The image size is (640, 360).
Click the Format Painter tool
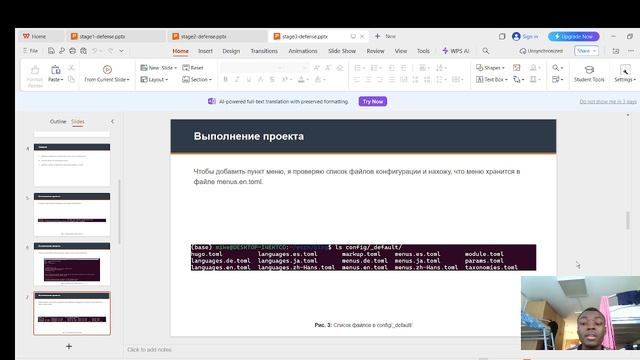point(35,76)
